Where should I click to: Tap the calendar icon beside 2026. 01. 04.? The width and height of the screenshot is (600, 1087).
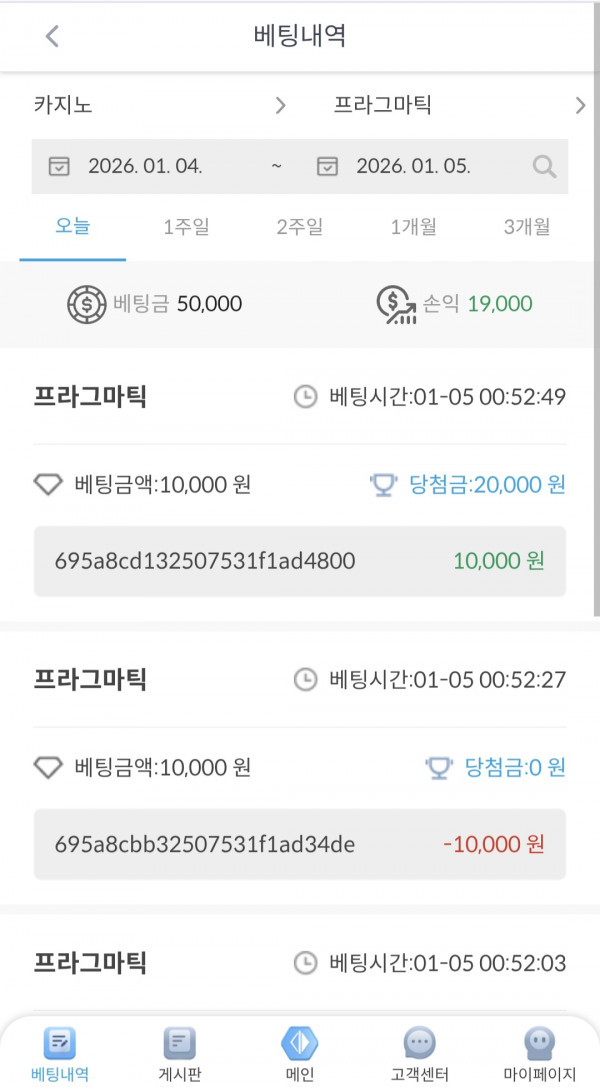[61, 166]
